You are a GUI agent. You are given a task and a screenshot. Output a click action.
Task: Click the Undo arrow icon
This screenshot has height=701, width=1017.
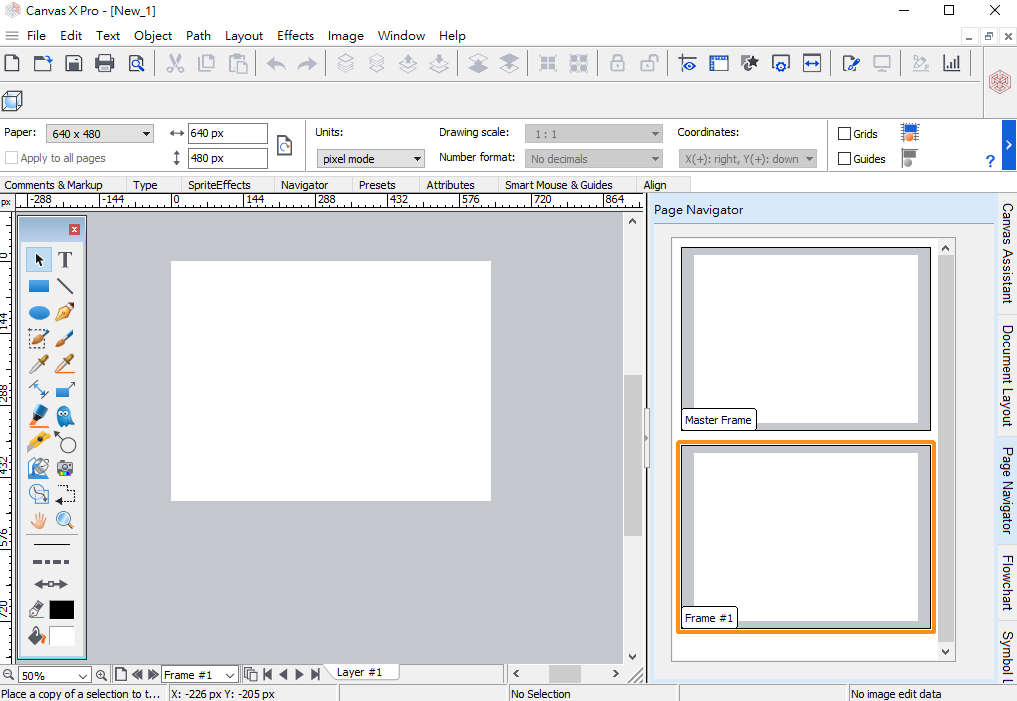click(x=276, y=64)
